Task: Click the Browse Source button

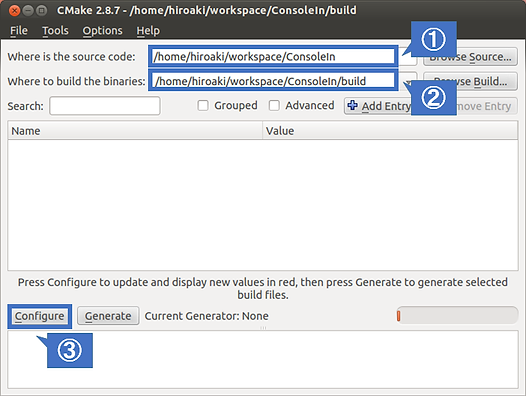Action: coord(470,57)
